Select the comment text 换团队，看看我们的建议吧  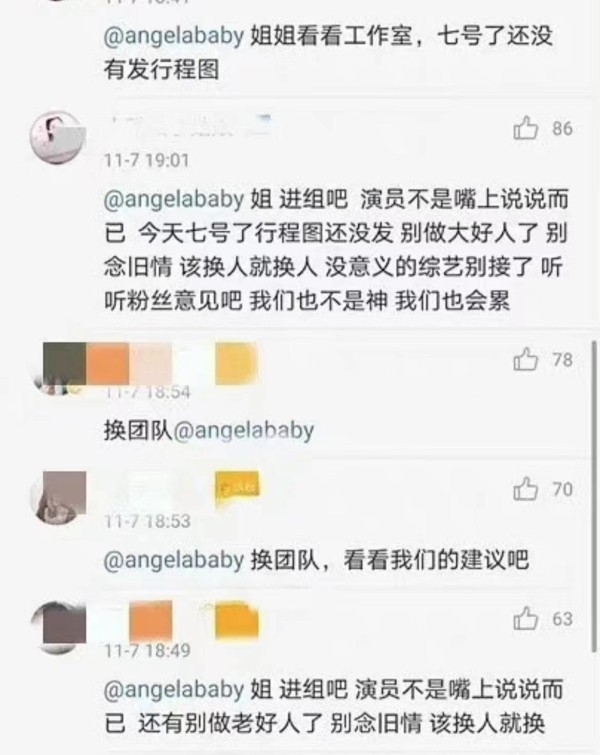point(390,560)
